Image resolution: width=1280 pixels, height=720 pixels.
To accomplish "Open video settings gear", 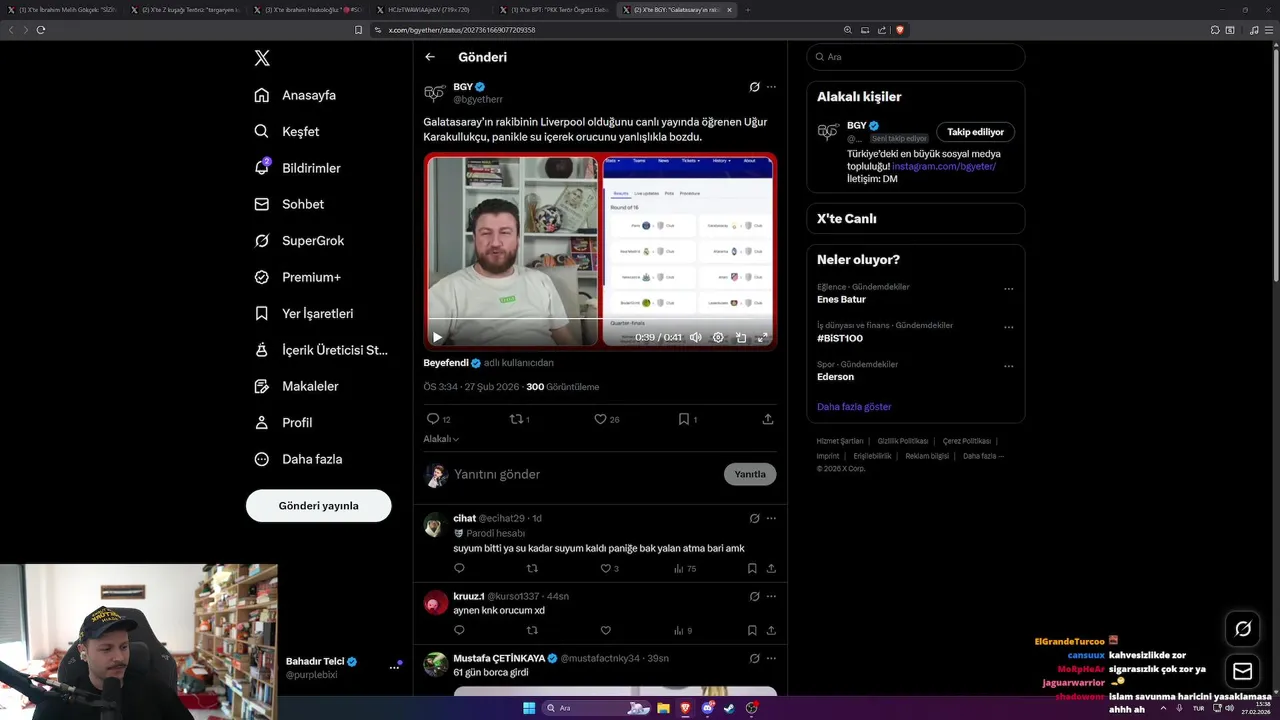I will click(x=718, y=337).
